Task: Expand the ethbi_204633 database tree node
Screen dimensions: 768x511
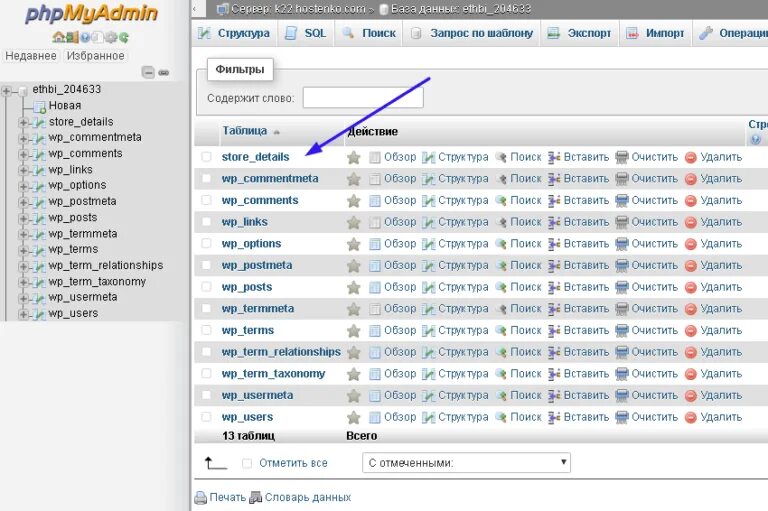Action: (x=6, y=91)
